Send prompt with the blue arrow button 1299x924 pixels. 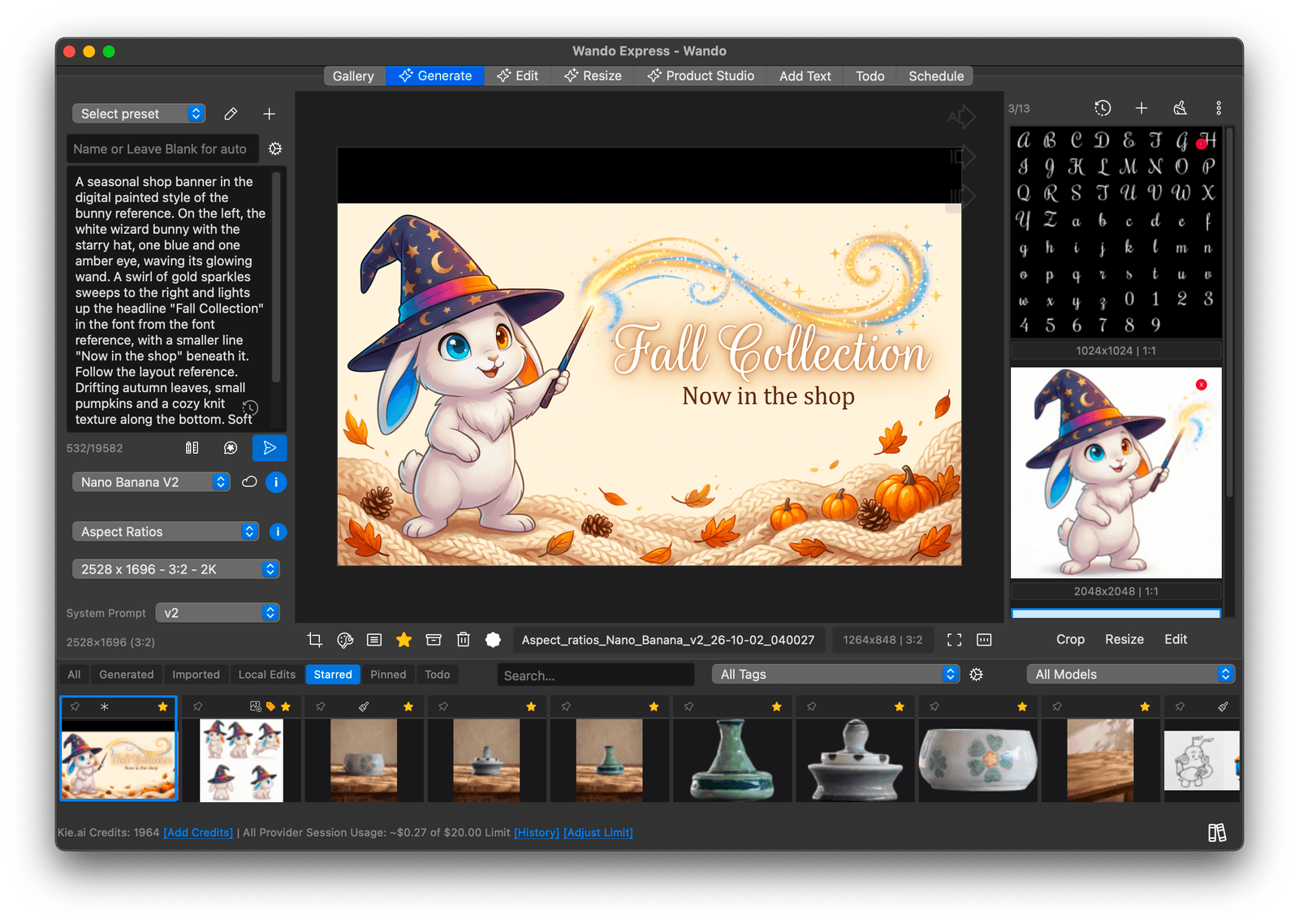270,447
